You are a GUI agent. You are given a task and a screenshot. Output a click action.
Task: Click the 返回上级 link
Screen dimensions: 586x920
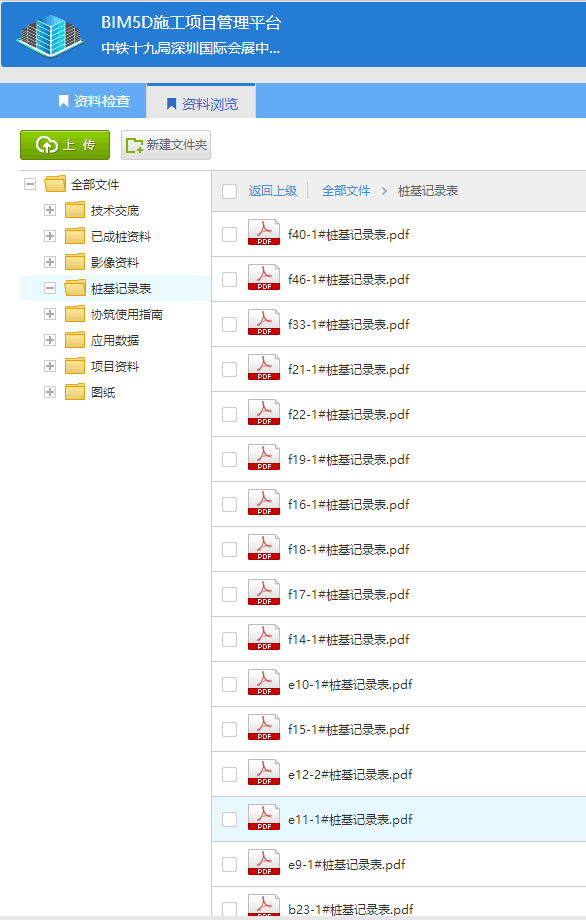(273, 191)
